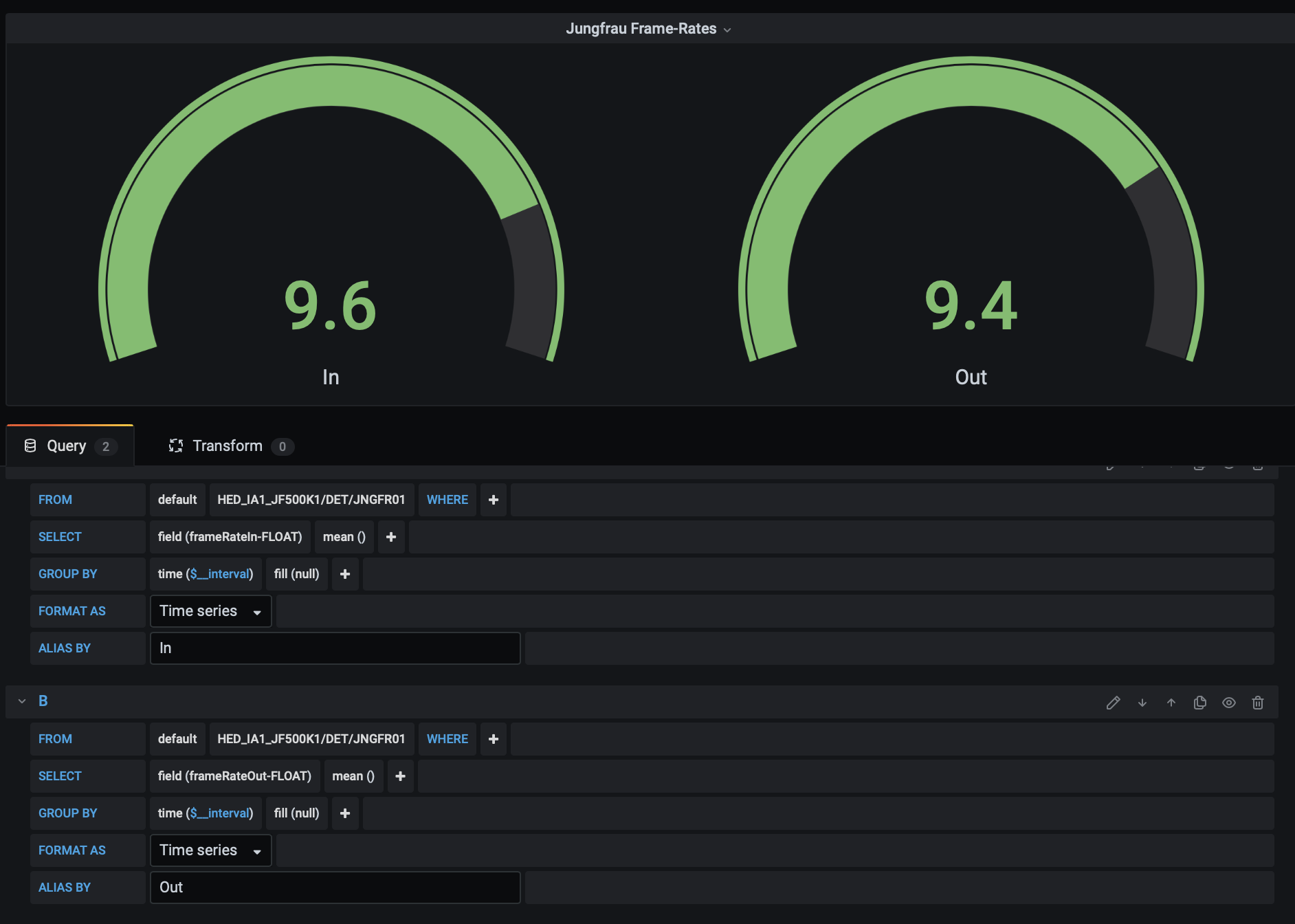
Task: Add a select function in query B
Action: [x=401, y=776]
